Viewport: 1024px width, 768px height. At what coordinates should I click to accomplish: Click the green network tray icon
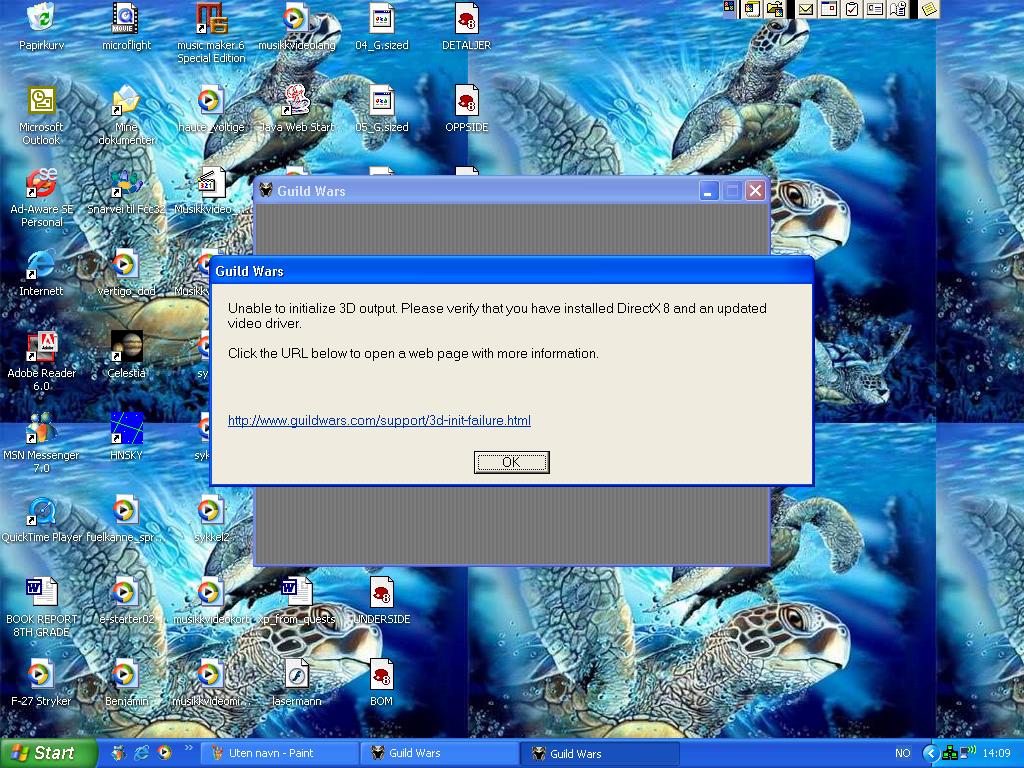click(x=950, y=753)
